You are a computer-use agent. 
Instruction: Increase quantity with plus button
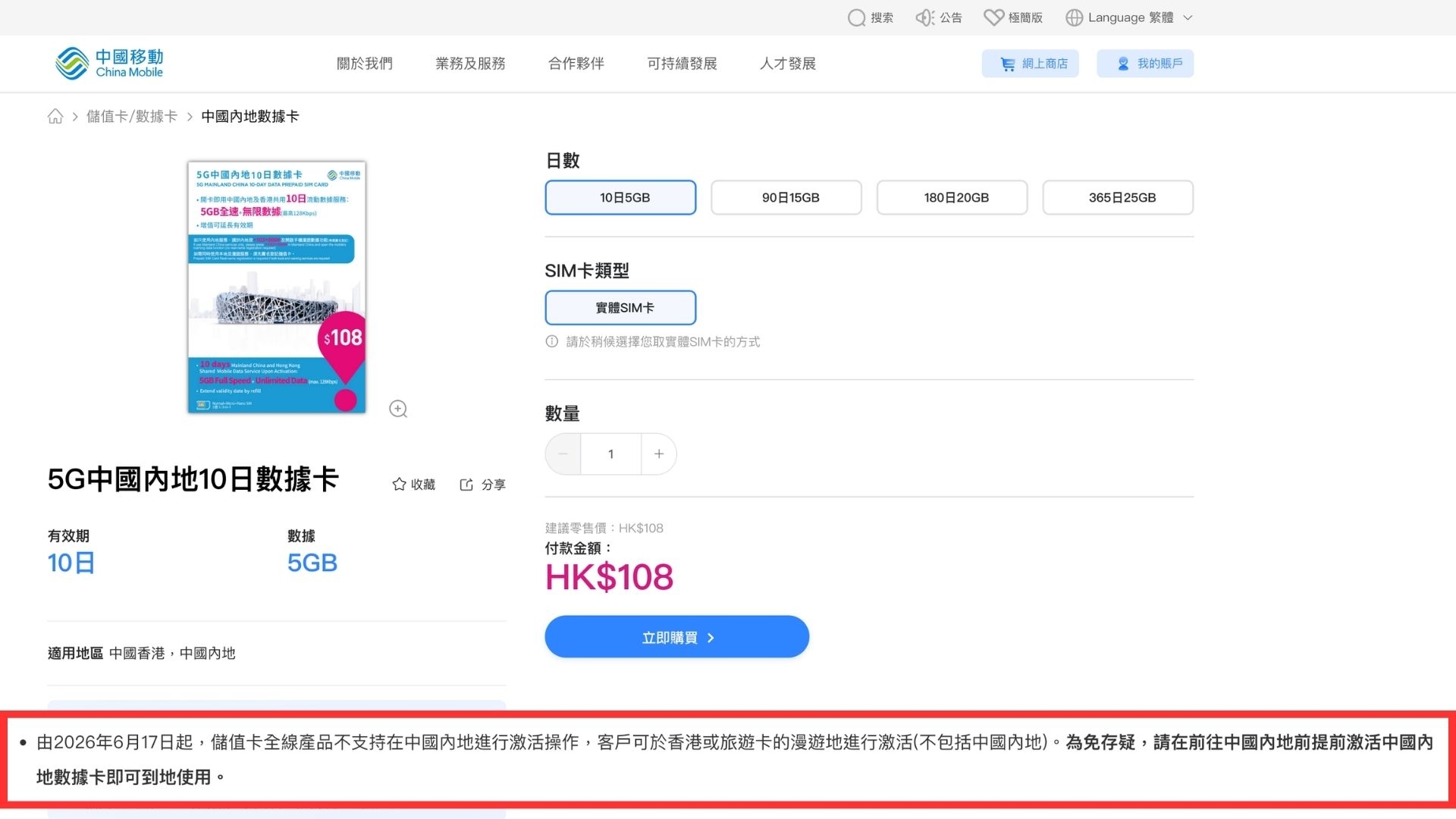click(x=659, y=453)
